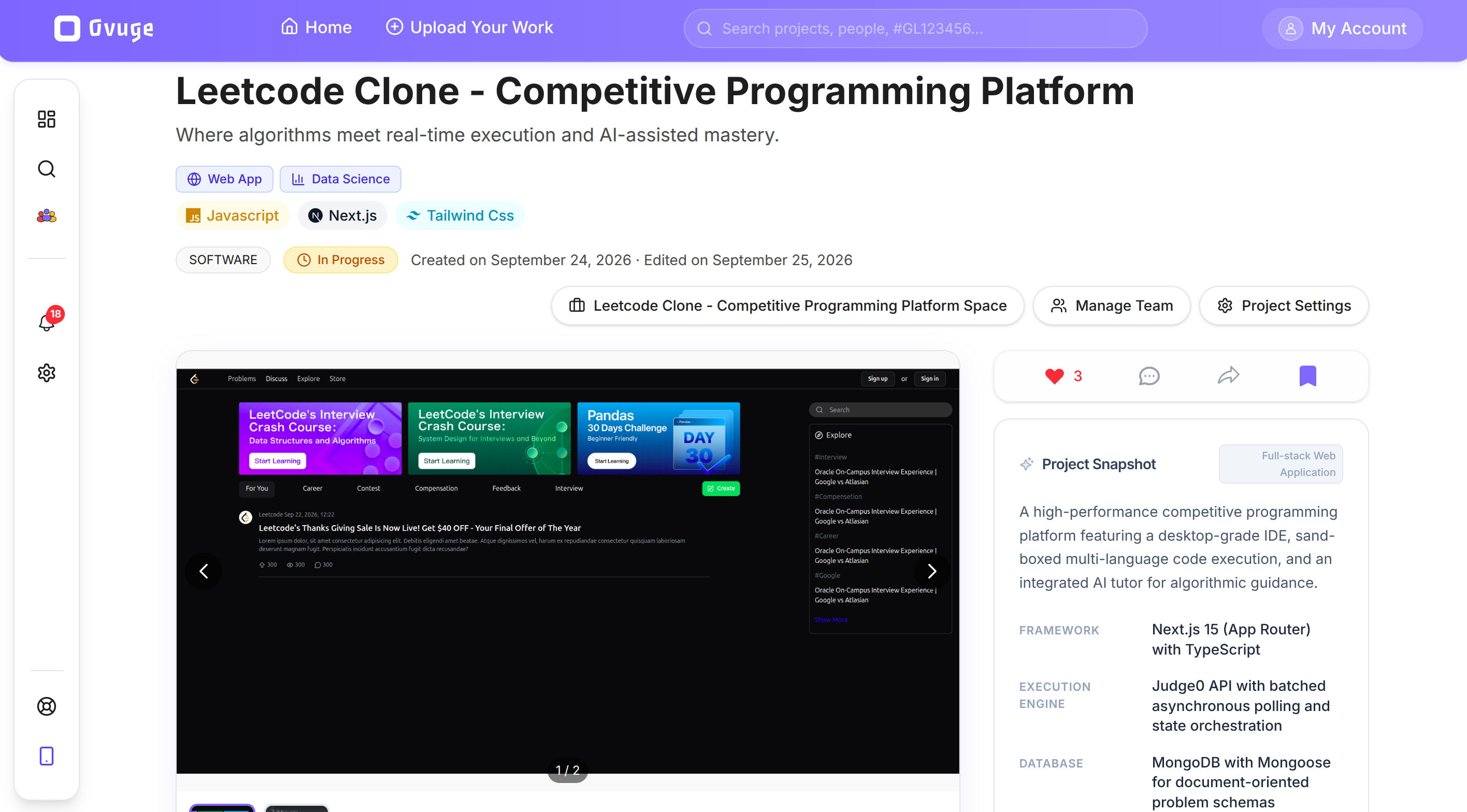Click the SOFTWARE type badge
Image resolution: width=1467 pixels, height=812 pixels.
223,259
